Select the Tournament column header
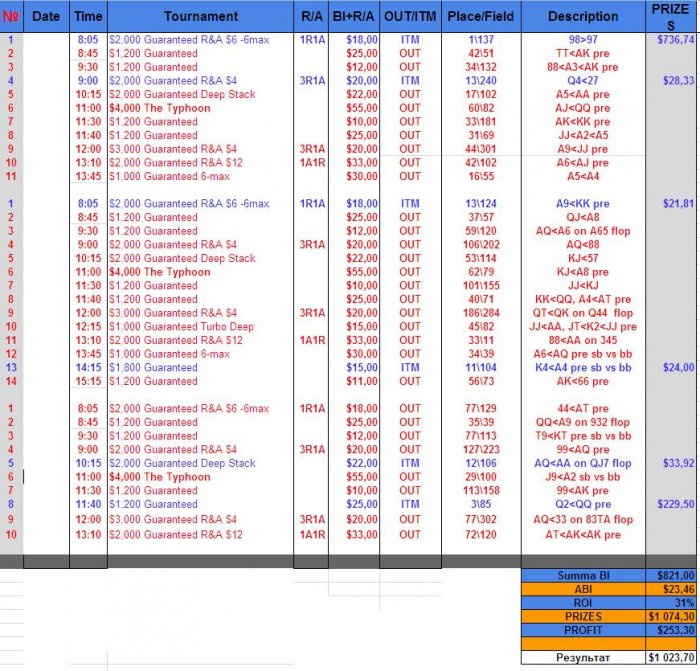 point(200,17)
